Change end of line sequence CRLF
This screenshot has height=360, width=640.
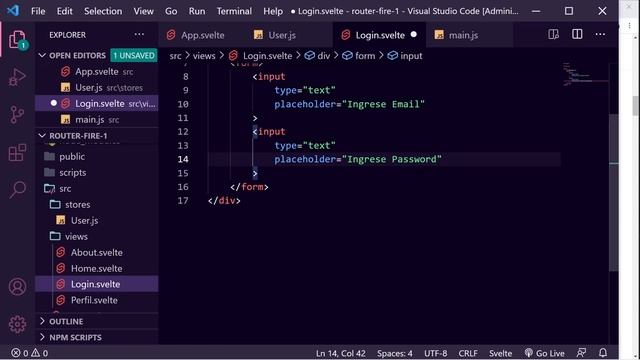click(x=468, y=353)
